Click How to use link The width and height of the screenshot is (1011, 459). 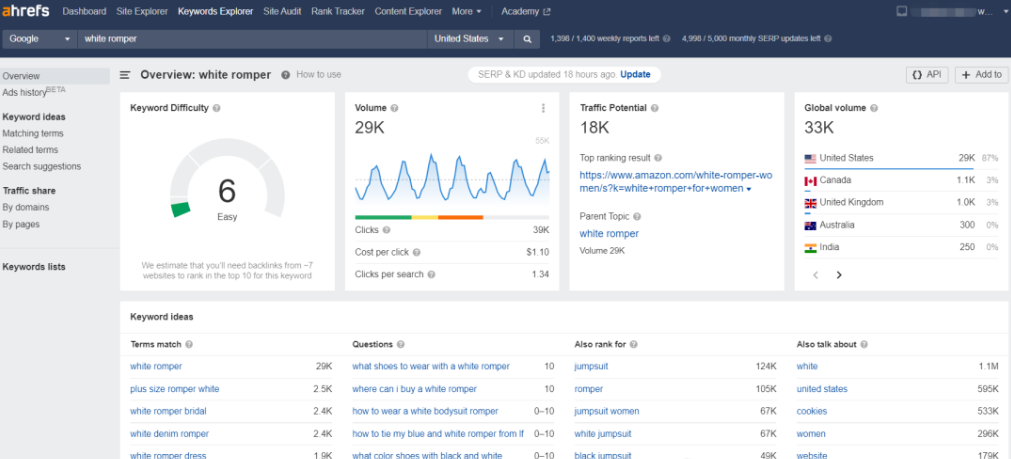(319, 75)
